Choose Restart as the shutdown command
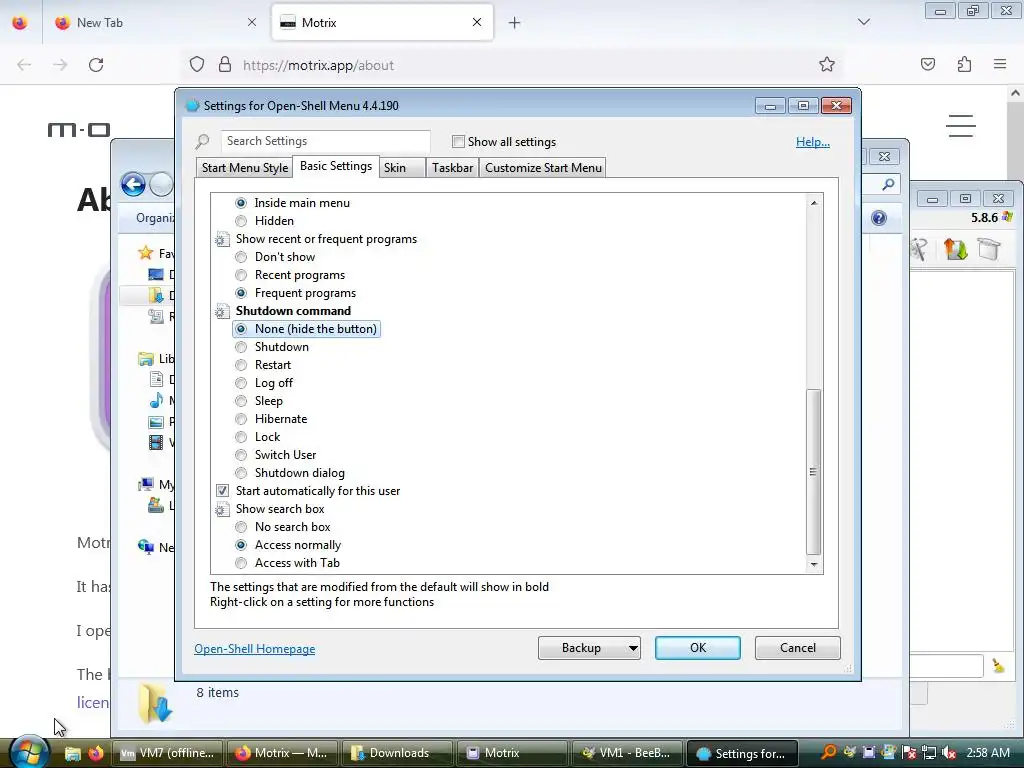The width and height of the screenshot is (1024, 768). [x=241, y=365]
